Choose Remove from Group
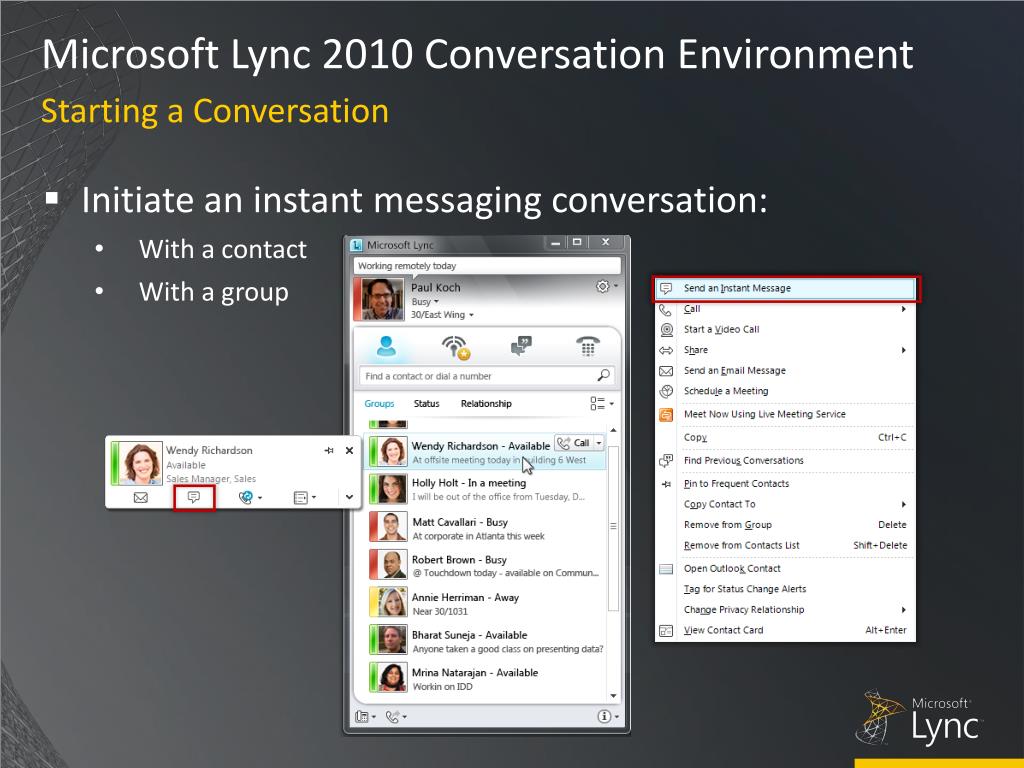Screen dimensions: 1024x768 (786, 525)
